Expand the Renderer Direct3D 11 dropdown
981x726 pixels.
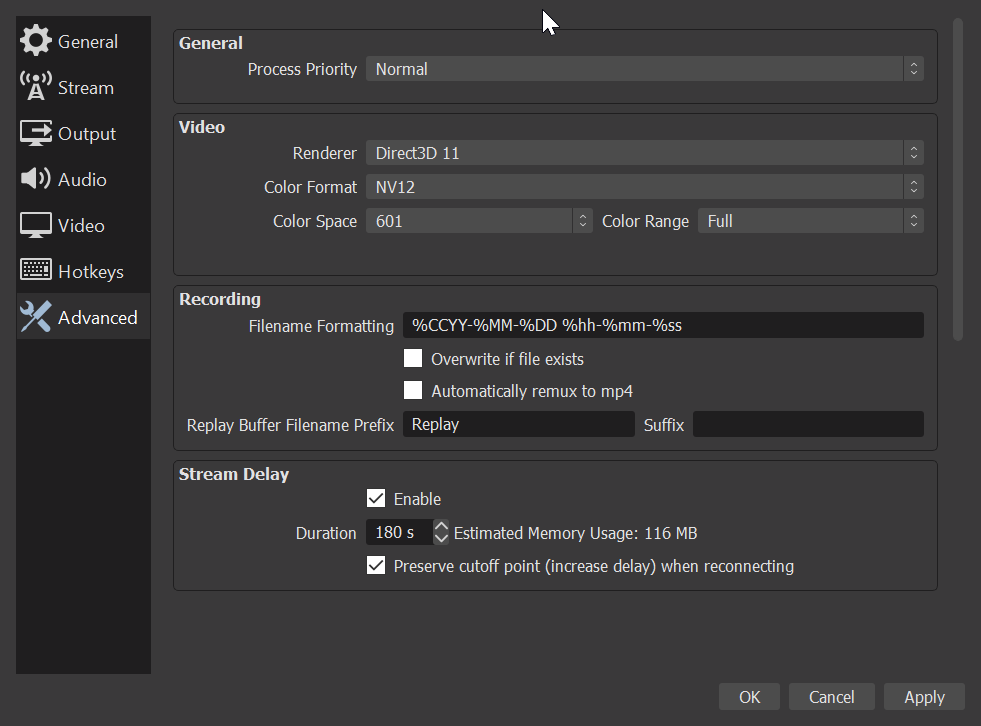pos(643,153)
